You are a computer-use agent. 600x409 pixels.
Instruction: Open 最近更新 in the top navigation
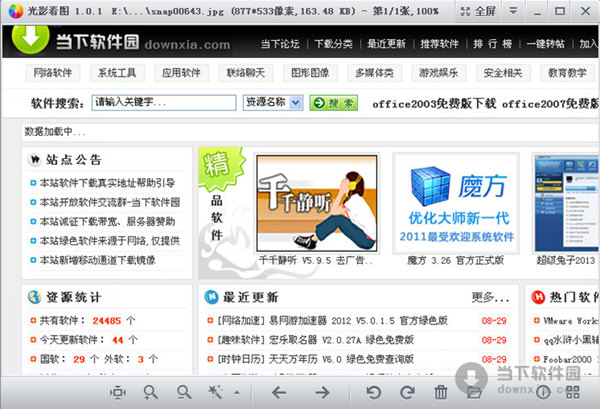coord(386,44)
